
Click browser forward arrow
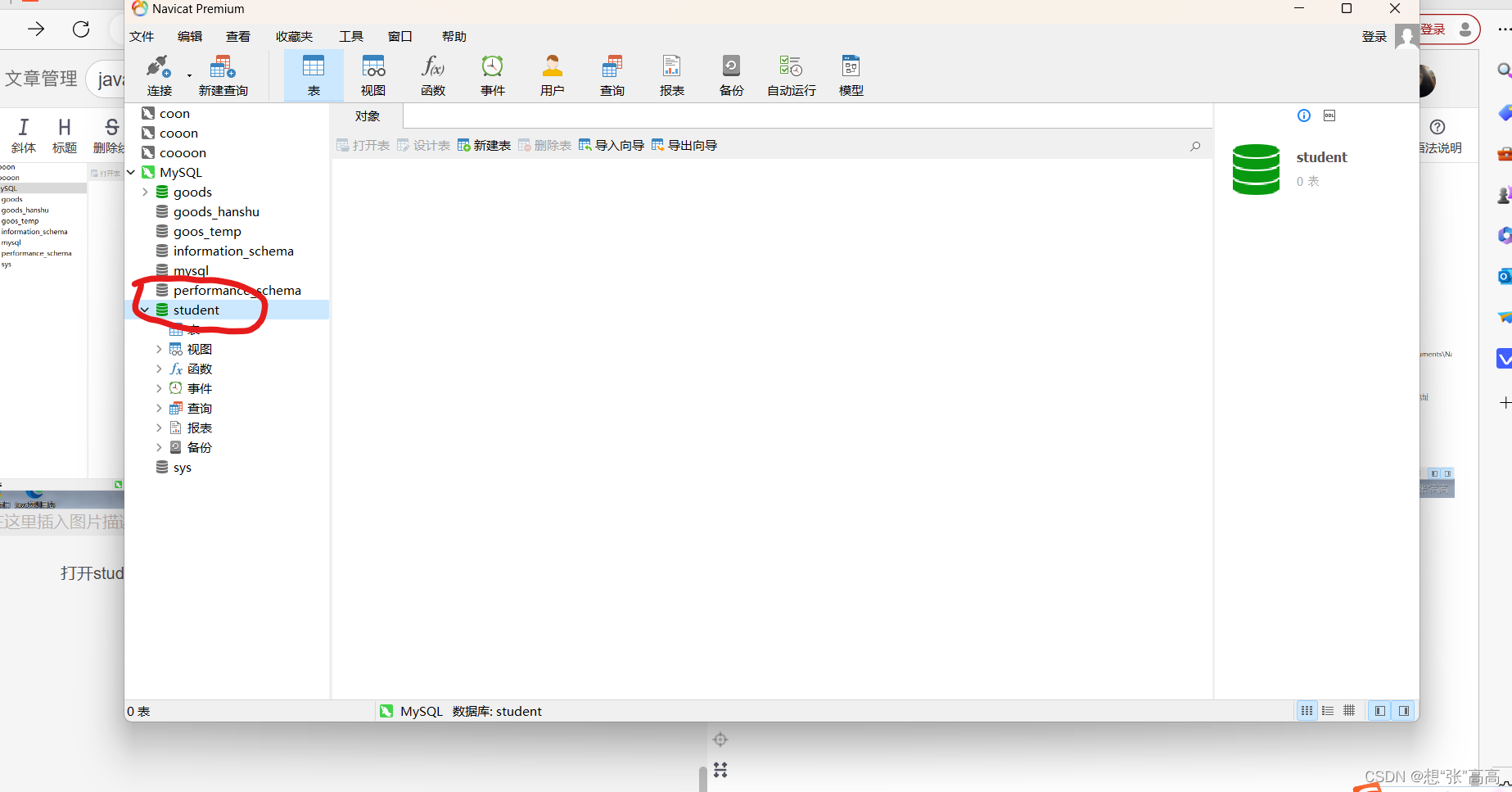coord(36,29)
